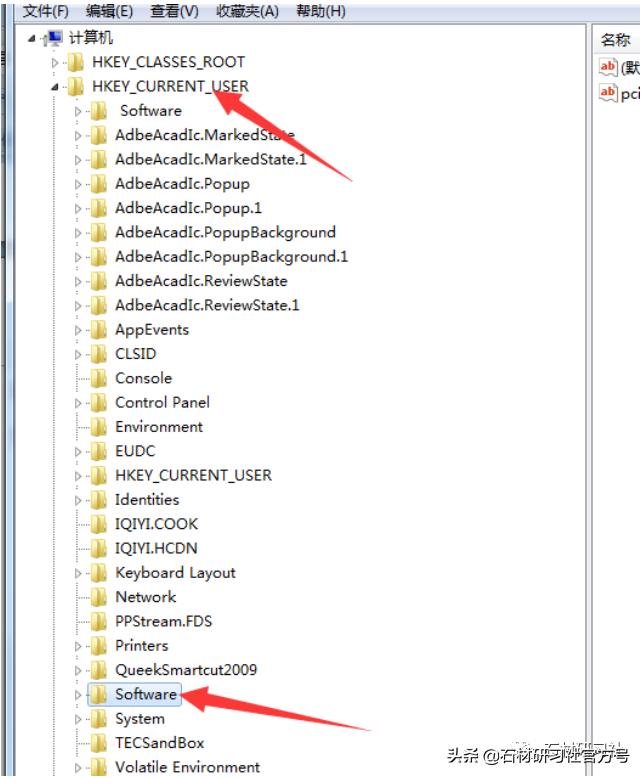644x778 pixels.
Task: Select the CLSID key label
Action: (x=136, y=354)
